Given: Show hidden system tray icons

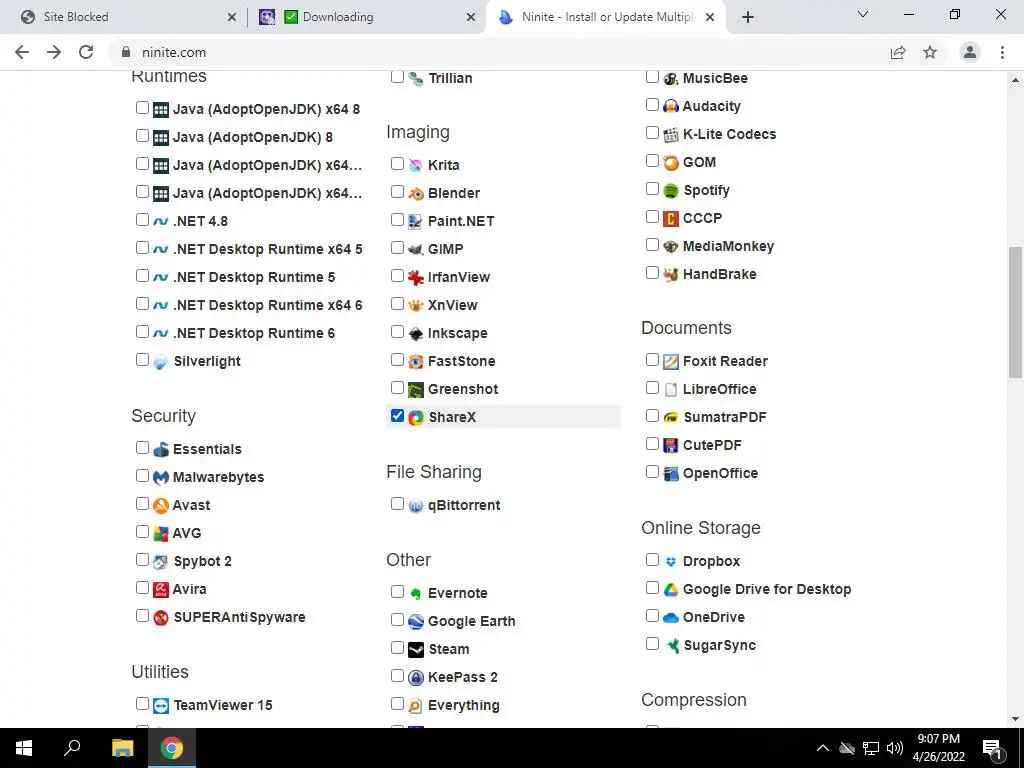Looking at the screenshot, I should point(823,748).
